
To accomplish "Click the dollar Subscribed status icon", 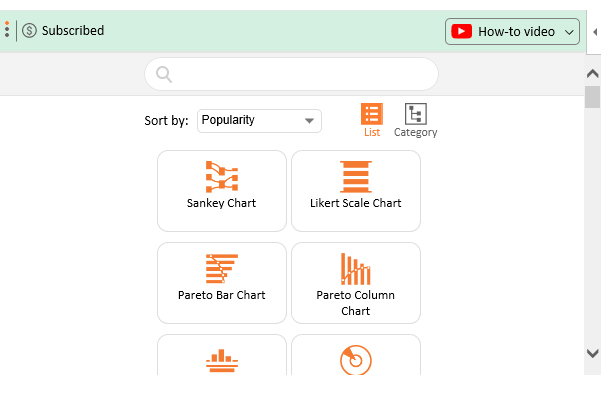I will (x=29, y=30).
